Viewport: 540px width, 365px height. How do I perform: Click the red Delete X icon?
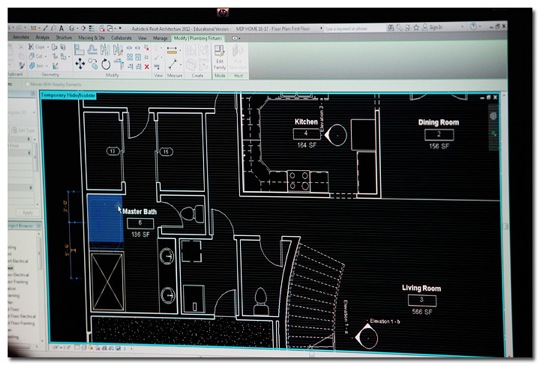point(147,67)
